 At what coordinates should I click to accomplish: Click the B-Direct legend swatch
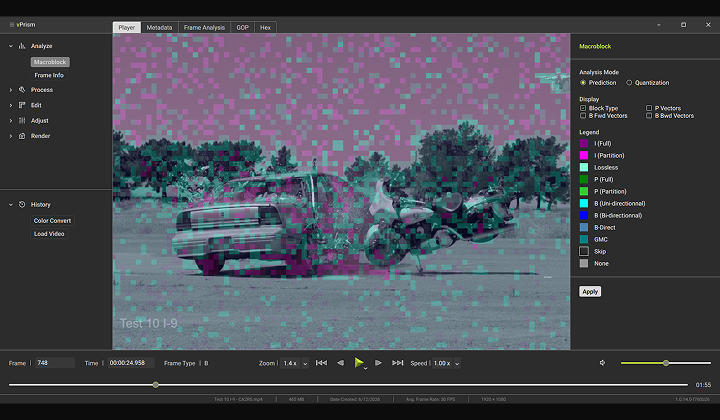[584, 227]
